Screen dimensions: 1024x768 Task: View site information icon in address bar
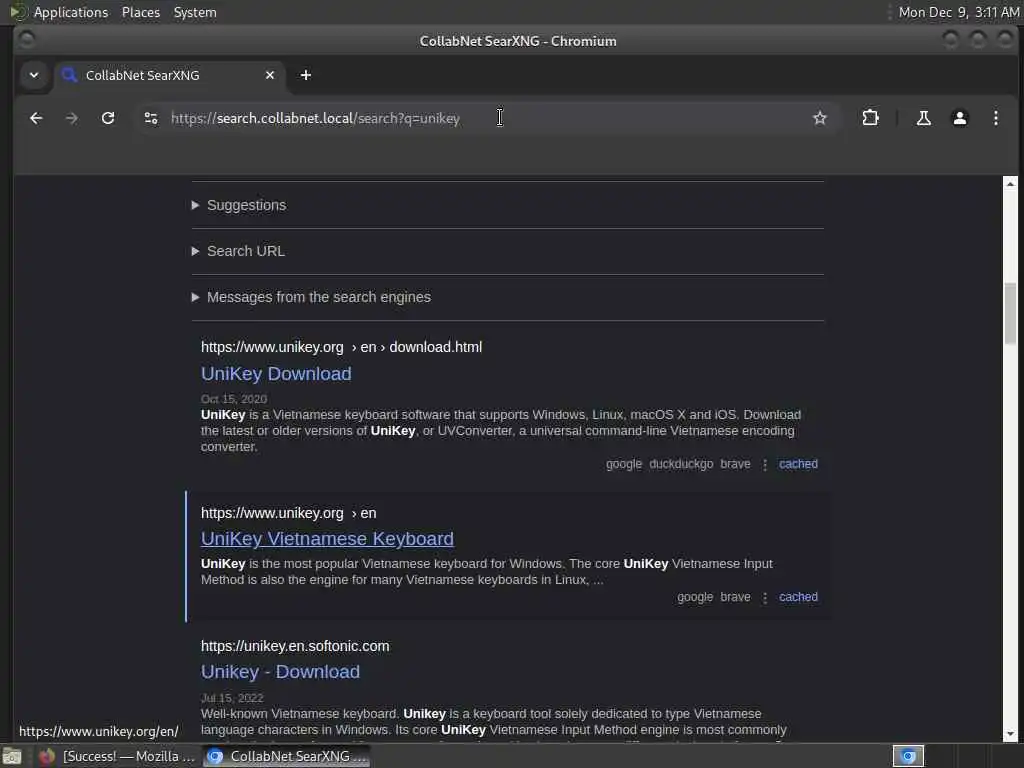(x=151, y=118)
